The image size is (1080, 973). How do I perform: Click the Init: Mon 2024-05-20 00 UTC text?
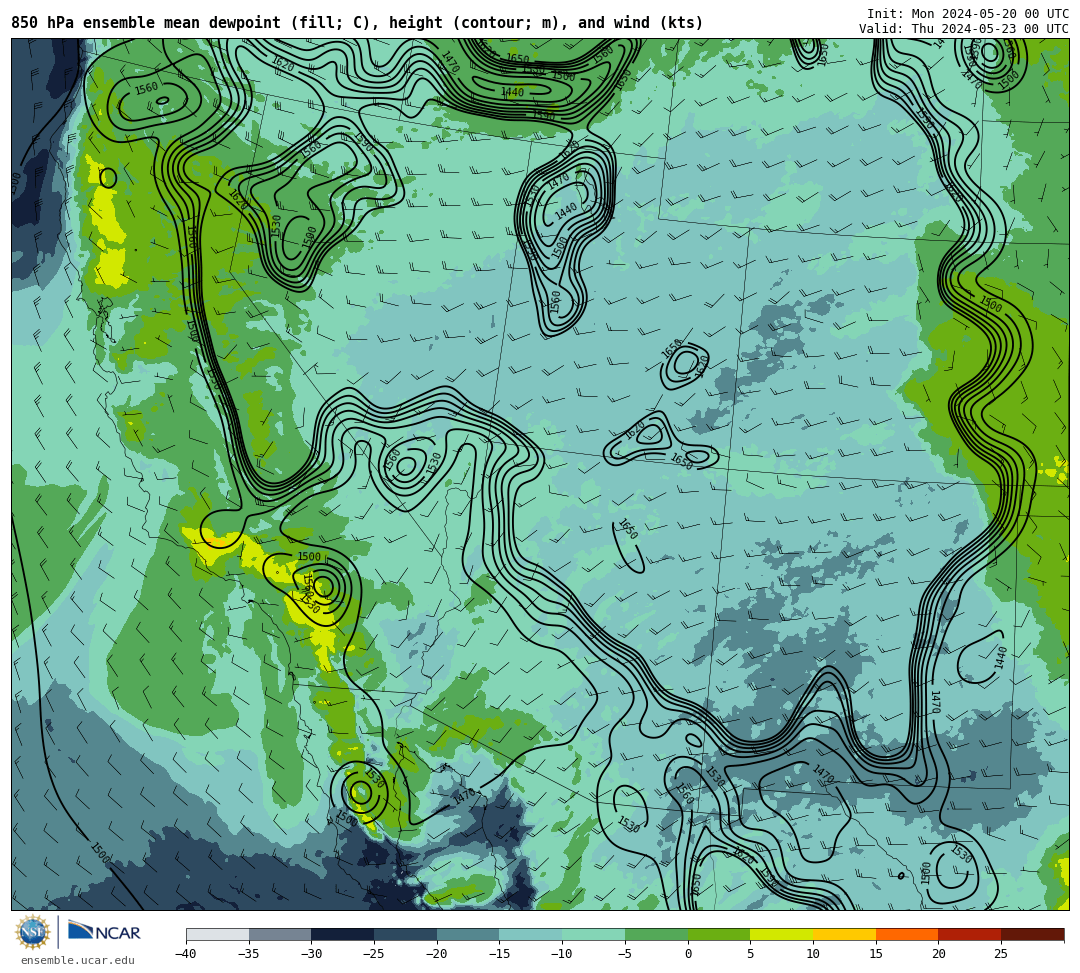point(968,14)
